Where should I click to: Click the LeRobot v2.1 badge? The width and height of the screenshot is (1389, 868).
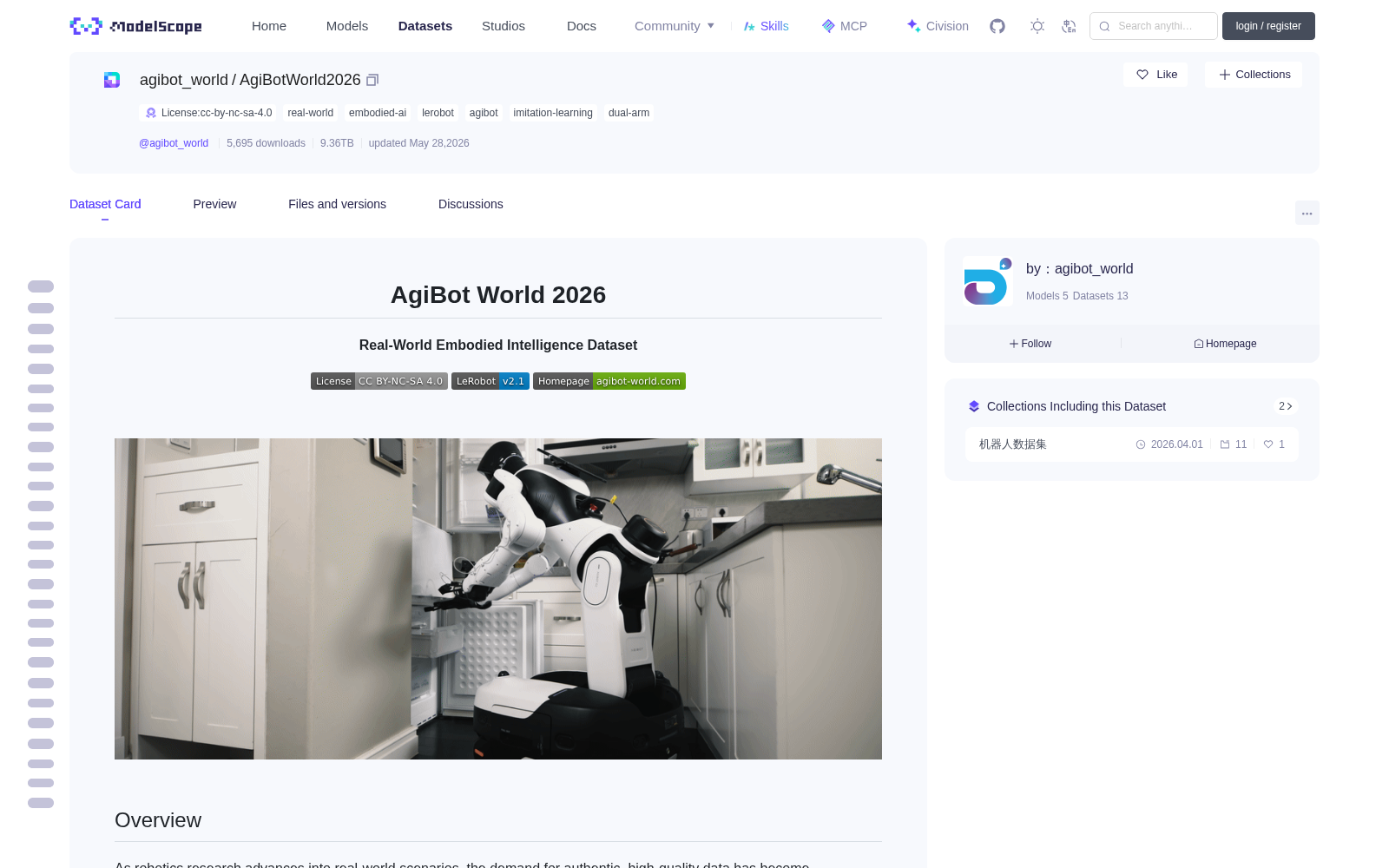coord(490,381)
